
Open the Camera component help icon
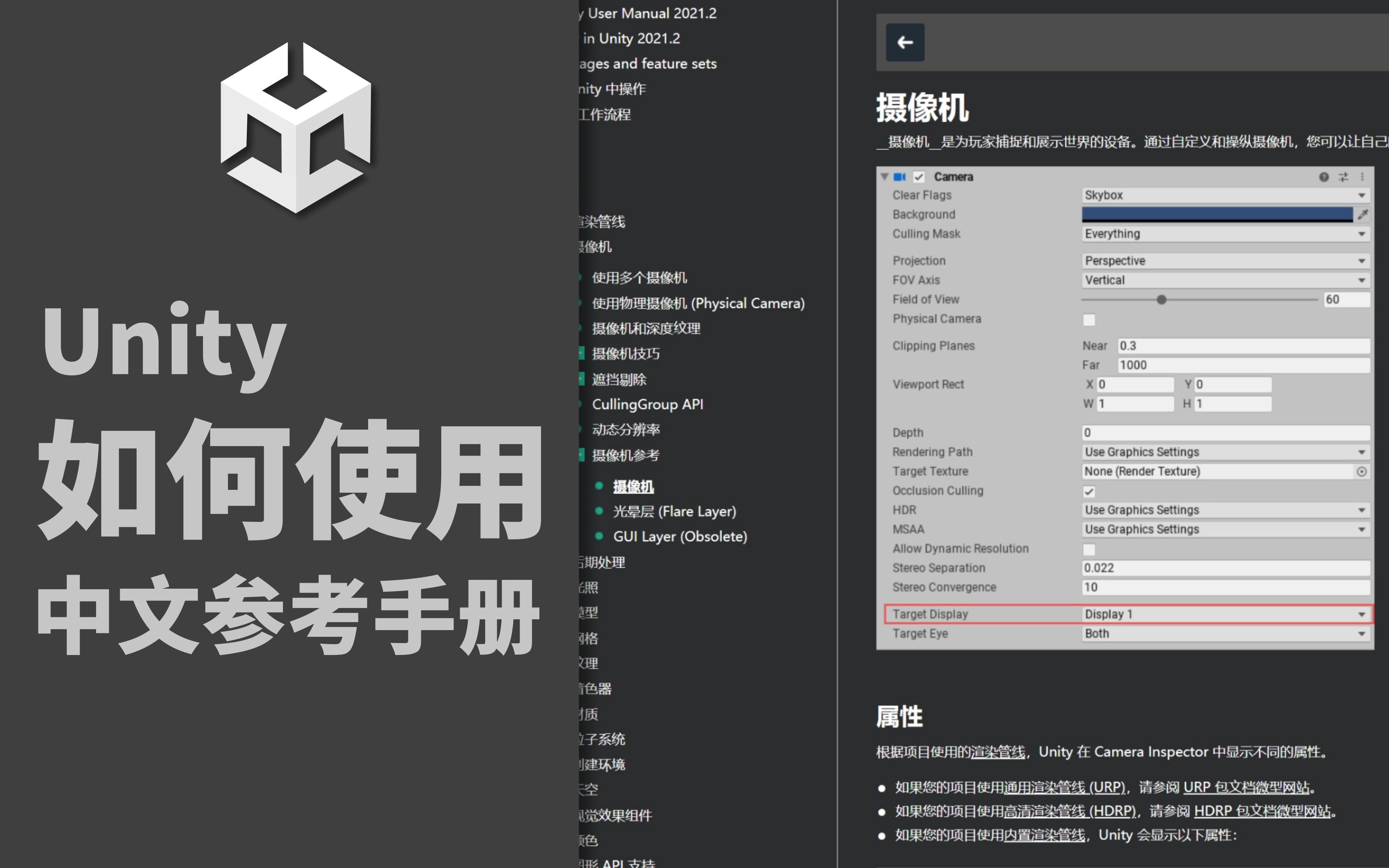click(1323, 177)
